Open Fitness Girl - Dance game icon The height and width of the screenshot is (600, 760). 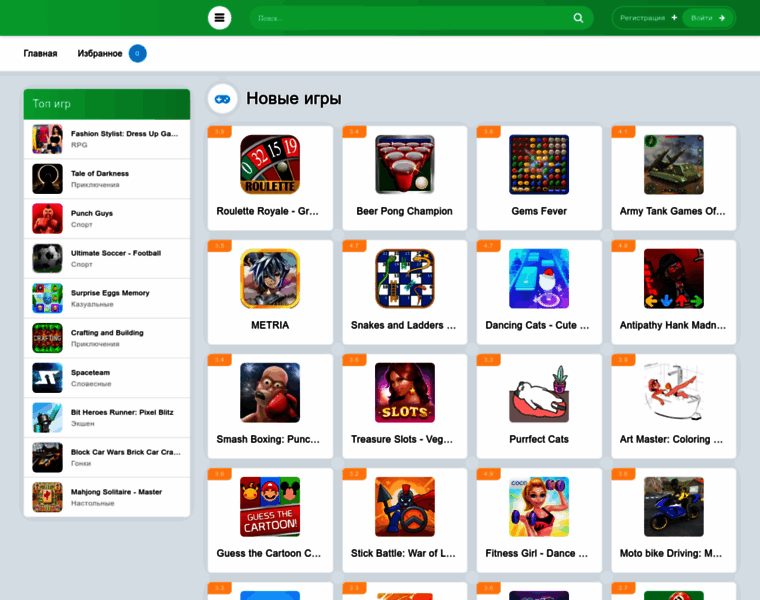[x=539, y=506]
